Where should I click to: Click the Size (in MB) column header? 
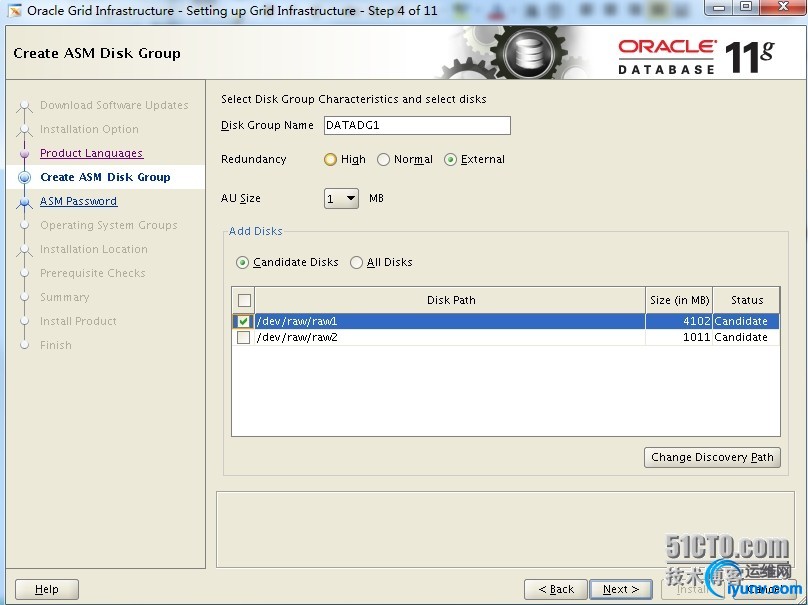click(679, 300)
